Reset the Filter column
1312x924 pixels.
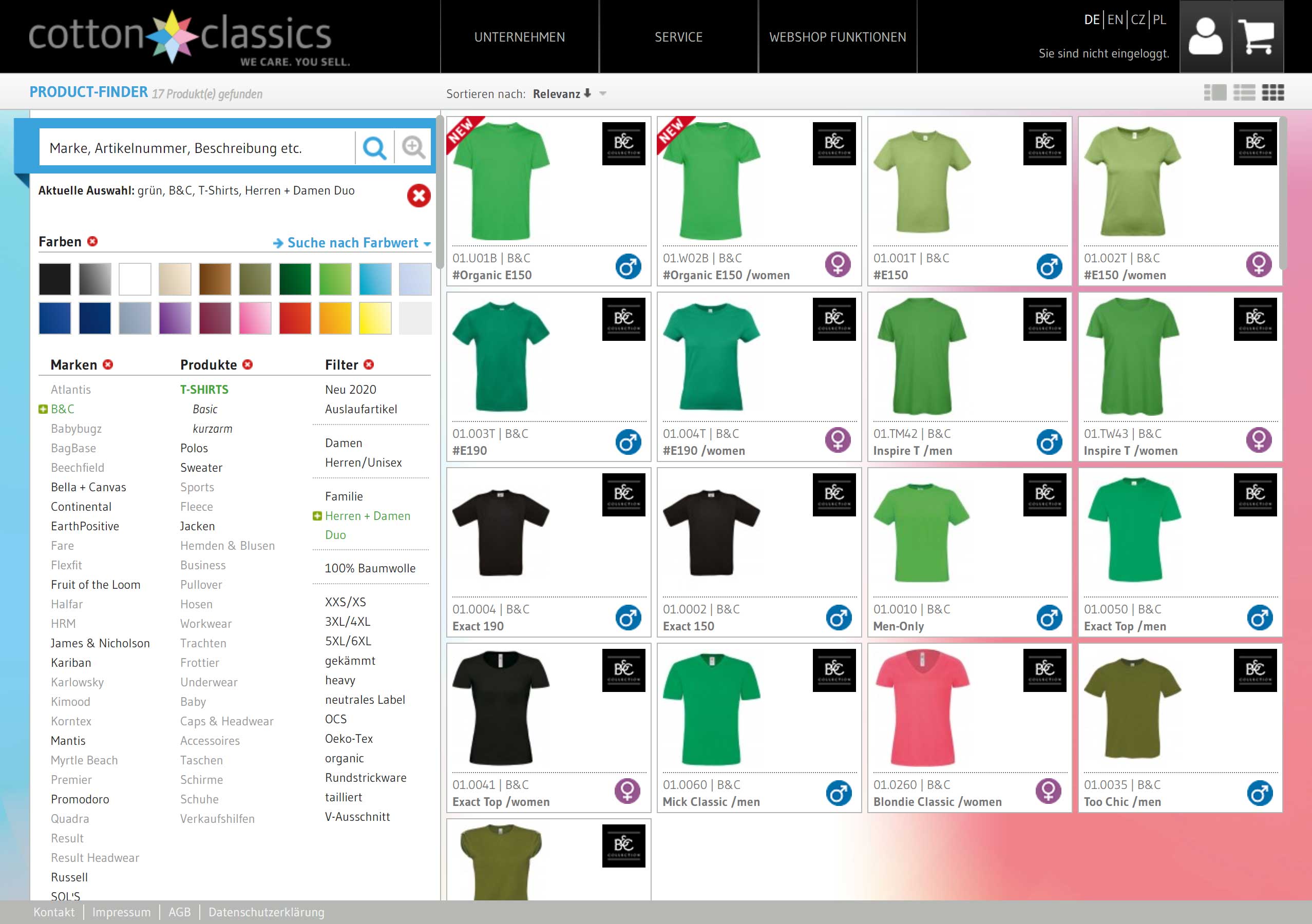click(369, 364)
